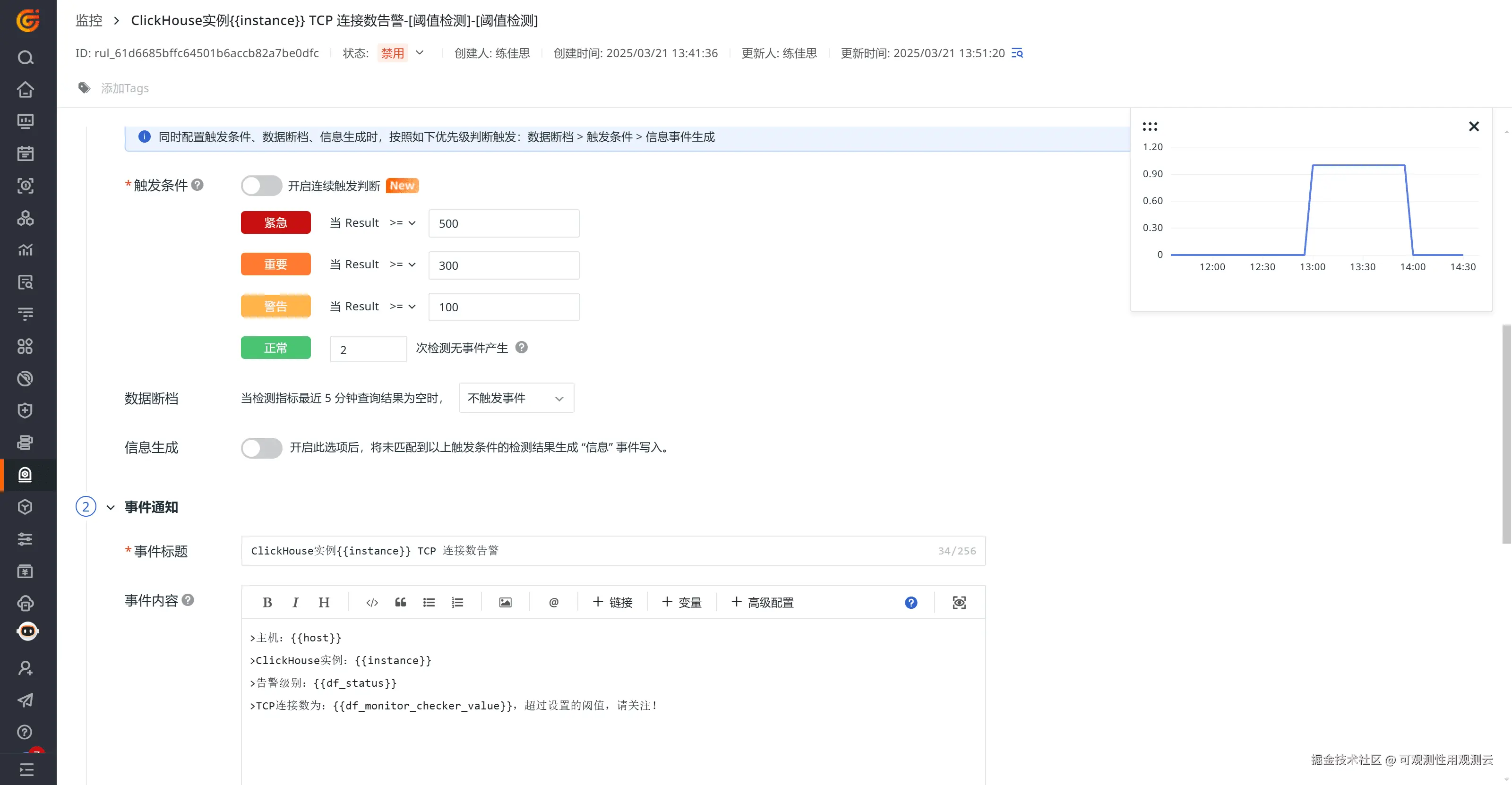Collapse the 事件通知 section

tap(111, 507)
